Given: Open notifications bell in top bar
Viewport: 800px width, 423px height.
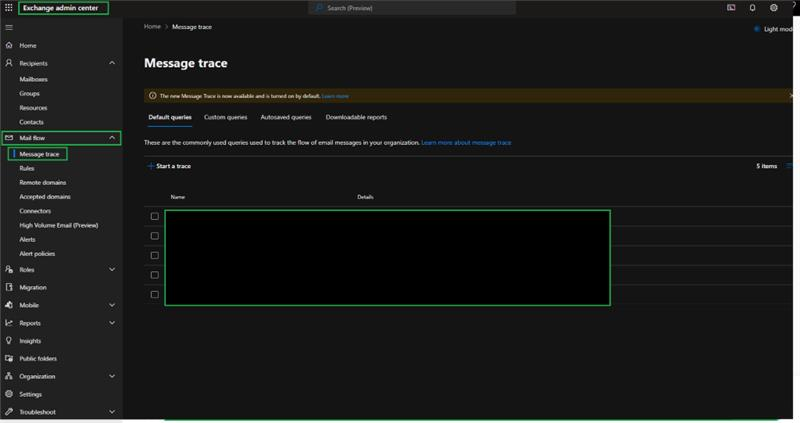Looking at the screenshot, I should tap(753, 8).
